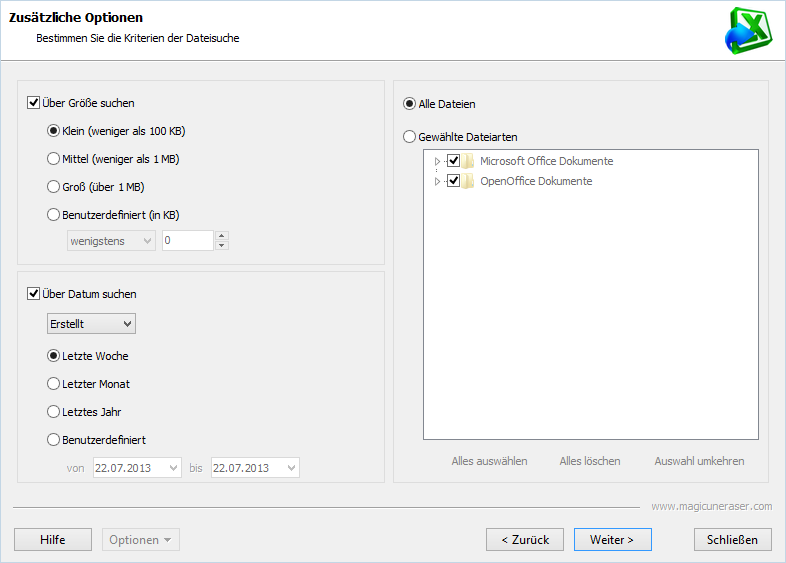
Task: Click the Excel recovery logo icon
Action: [748, 31]
